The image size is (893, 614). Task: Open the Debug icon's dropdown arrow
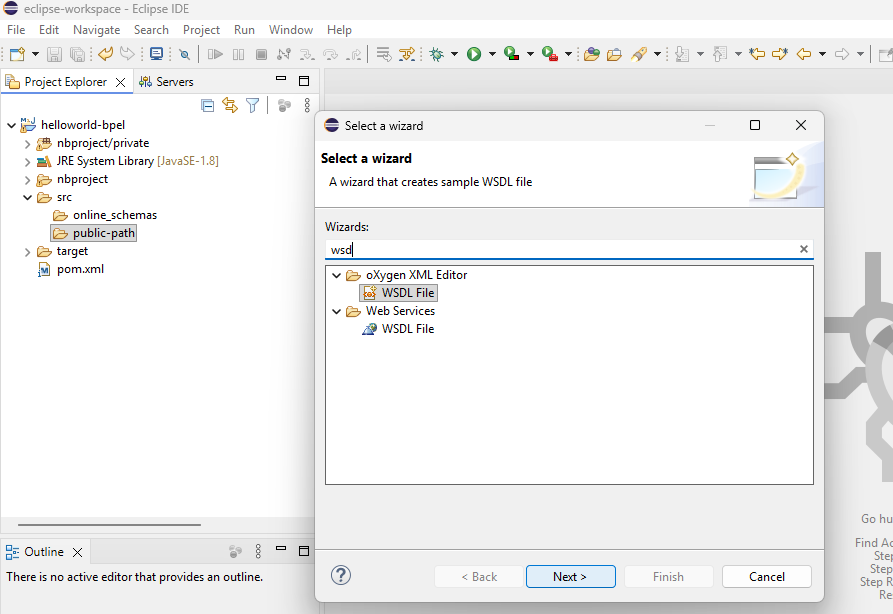pos(454,54)
